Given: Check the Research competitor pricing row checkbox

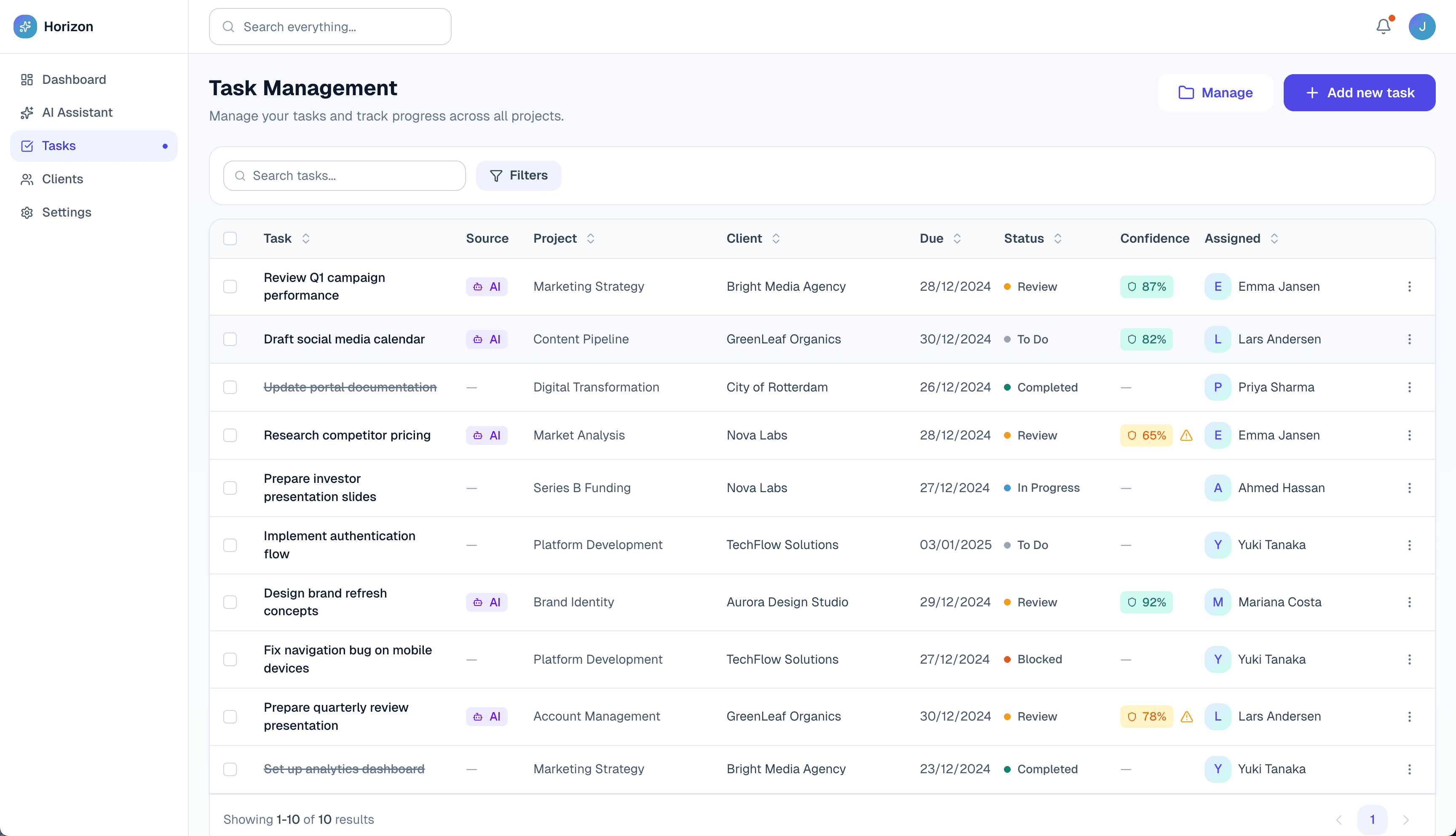Looking at the screenshot, I should pos(230,435).
